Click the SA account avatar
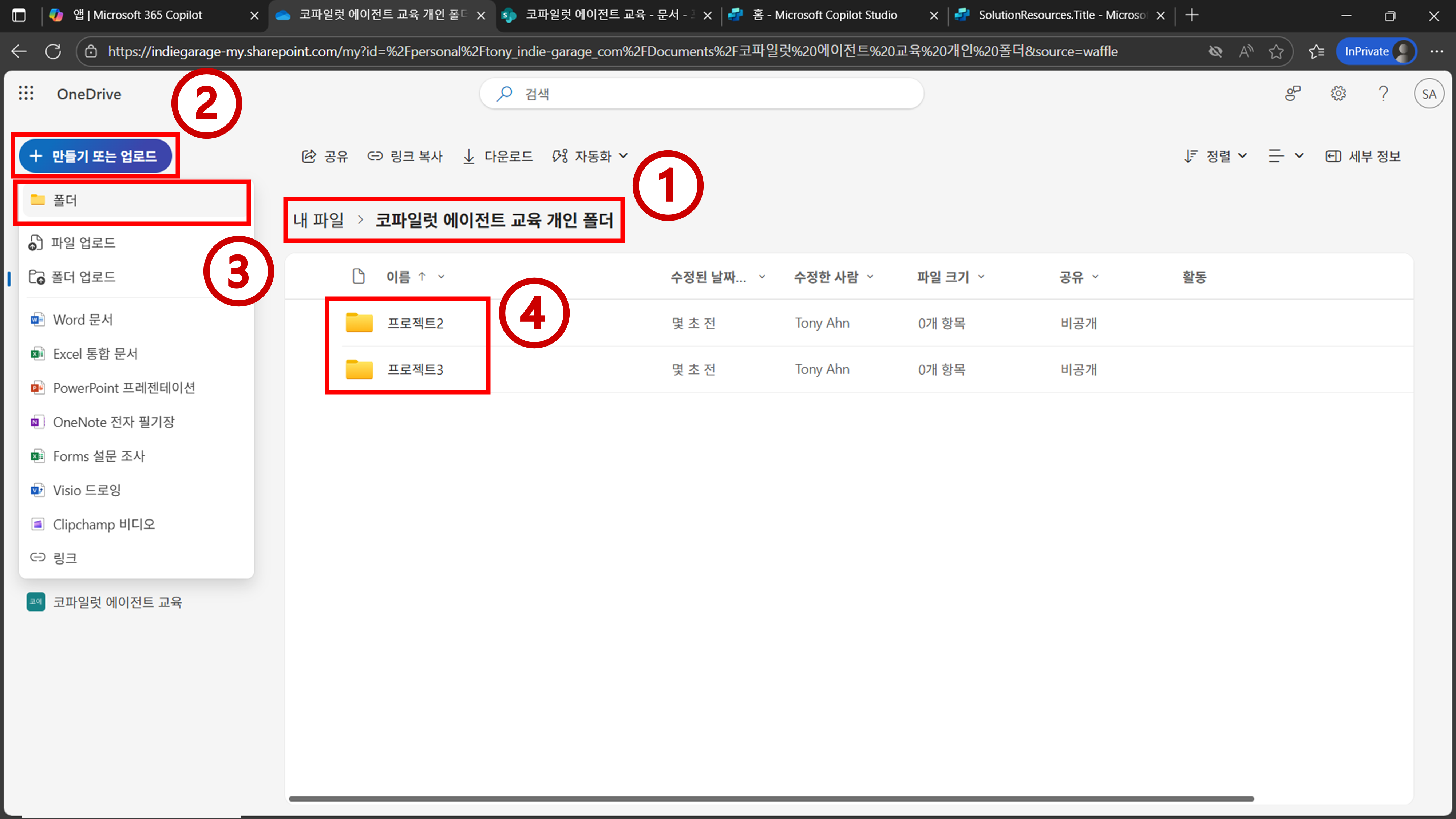1456x819 pixels. [1428, 94]
